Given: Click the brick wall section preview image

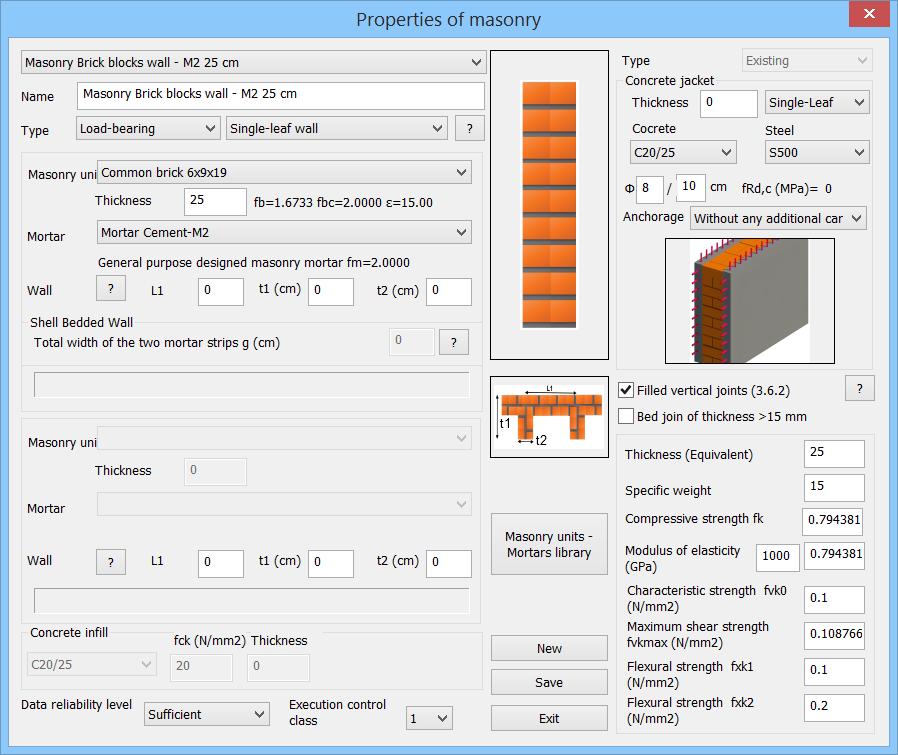Looking at the screenshot, I should point(549,205).
